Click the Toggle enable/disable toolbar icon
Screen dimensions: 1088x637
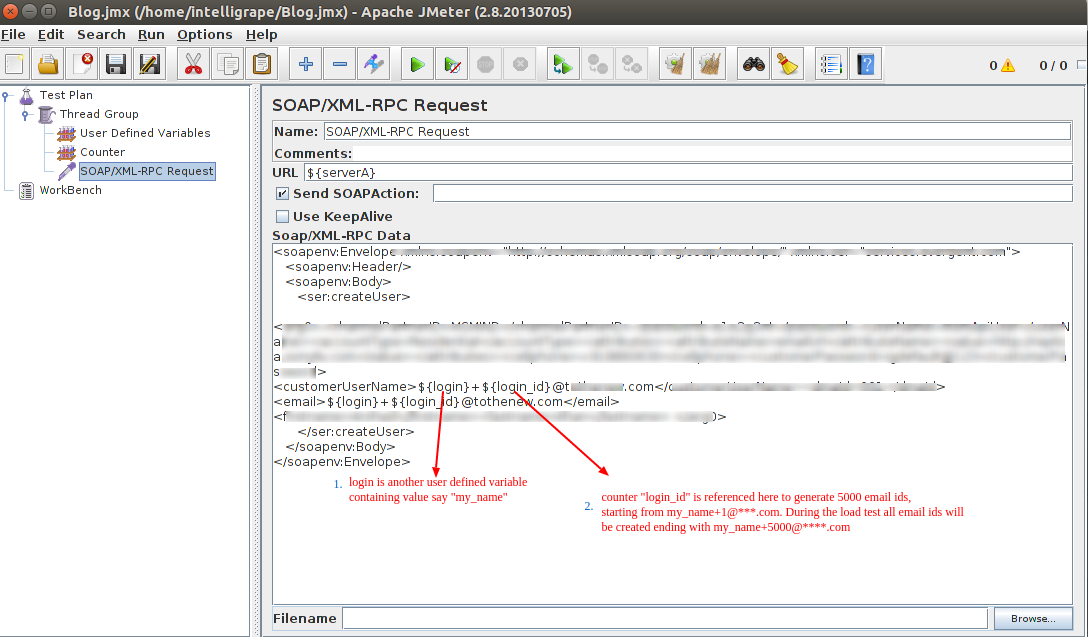[x=373, y=65]
